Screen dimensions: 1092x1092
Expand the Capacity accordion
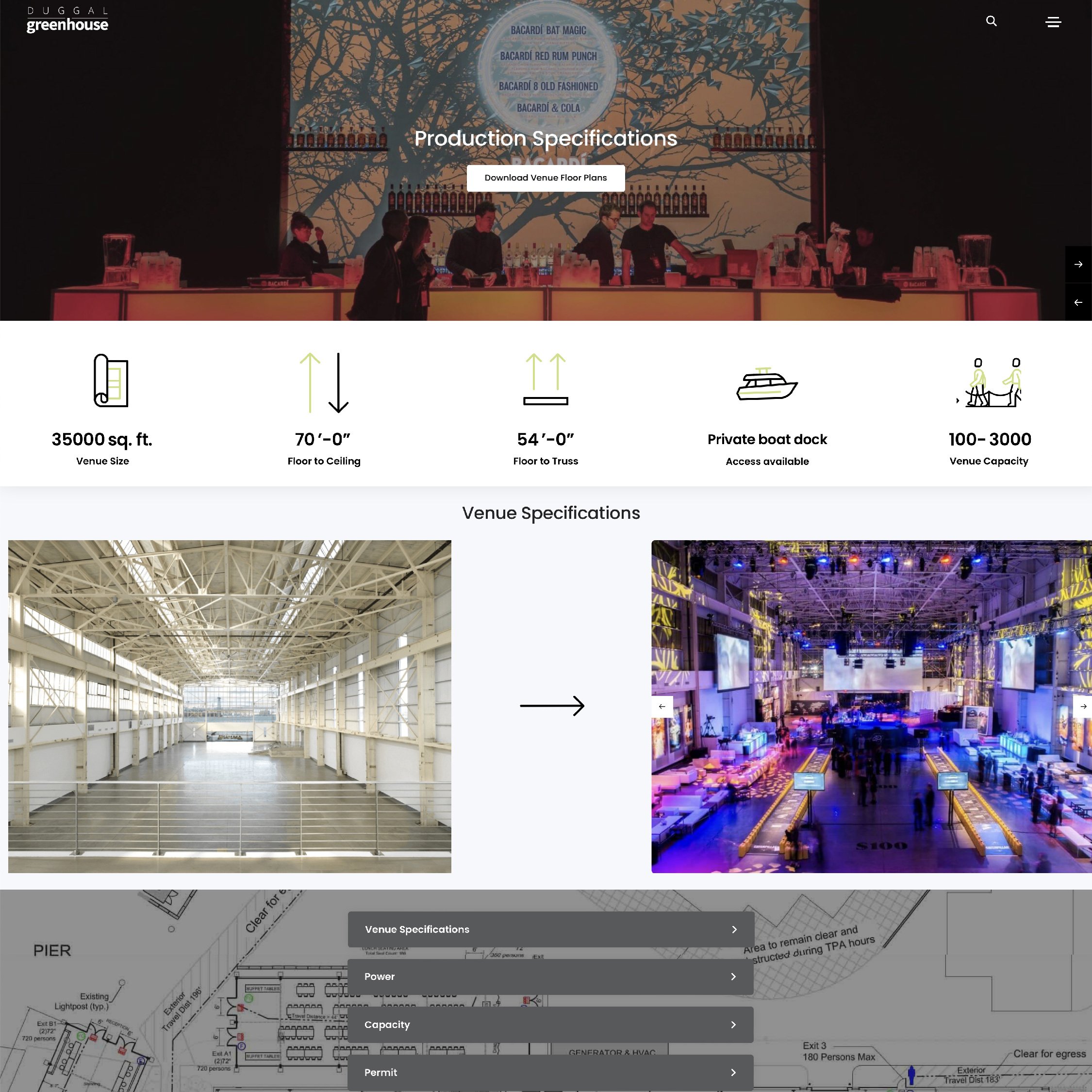(551, 1025)
